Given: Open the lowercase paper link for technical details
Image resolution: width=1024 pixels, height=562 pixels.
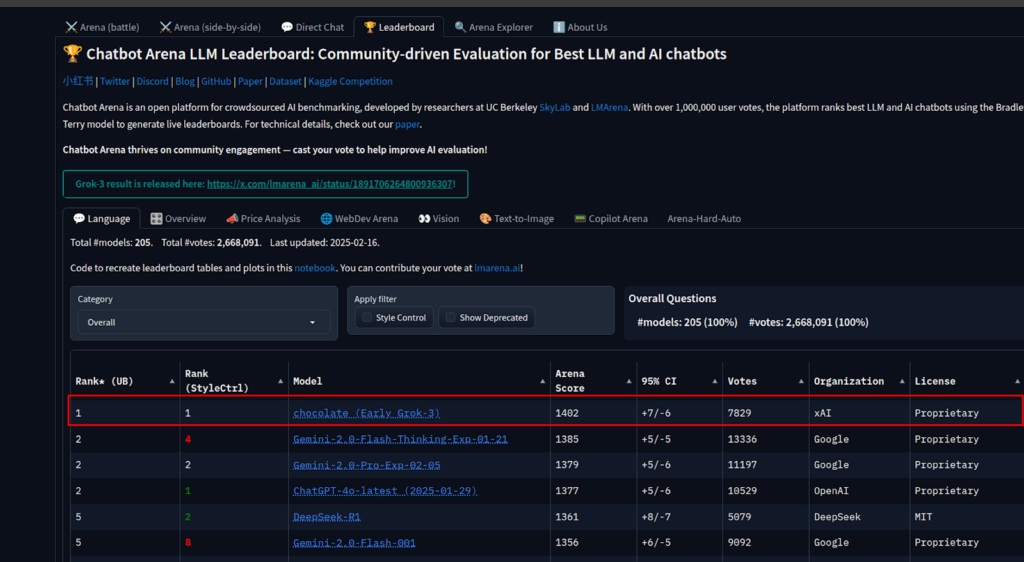Looking at the screenshot, I should coord(408,124).
